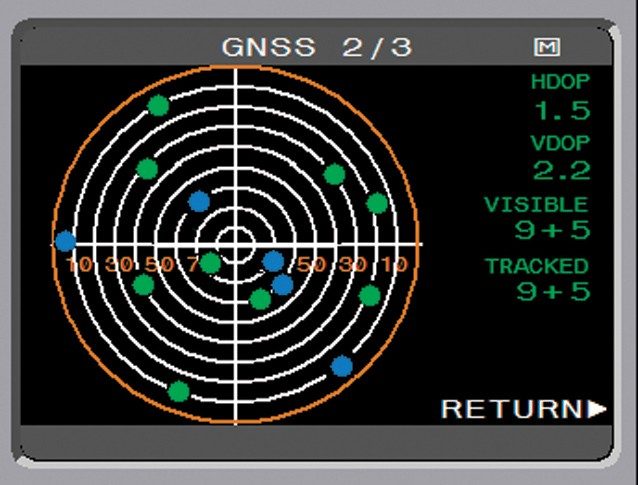Select the VDOP label
Image resolution: width=638 pixels, height=485 pixels.
[560, 143]
